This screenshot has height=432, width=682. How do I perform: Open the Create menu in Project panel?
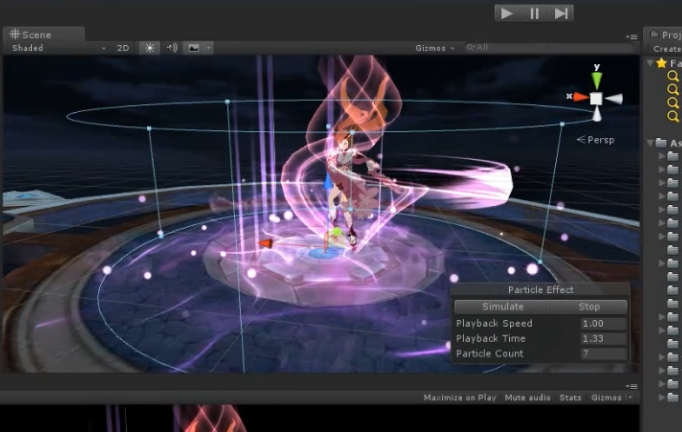point(666,49)
